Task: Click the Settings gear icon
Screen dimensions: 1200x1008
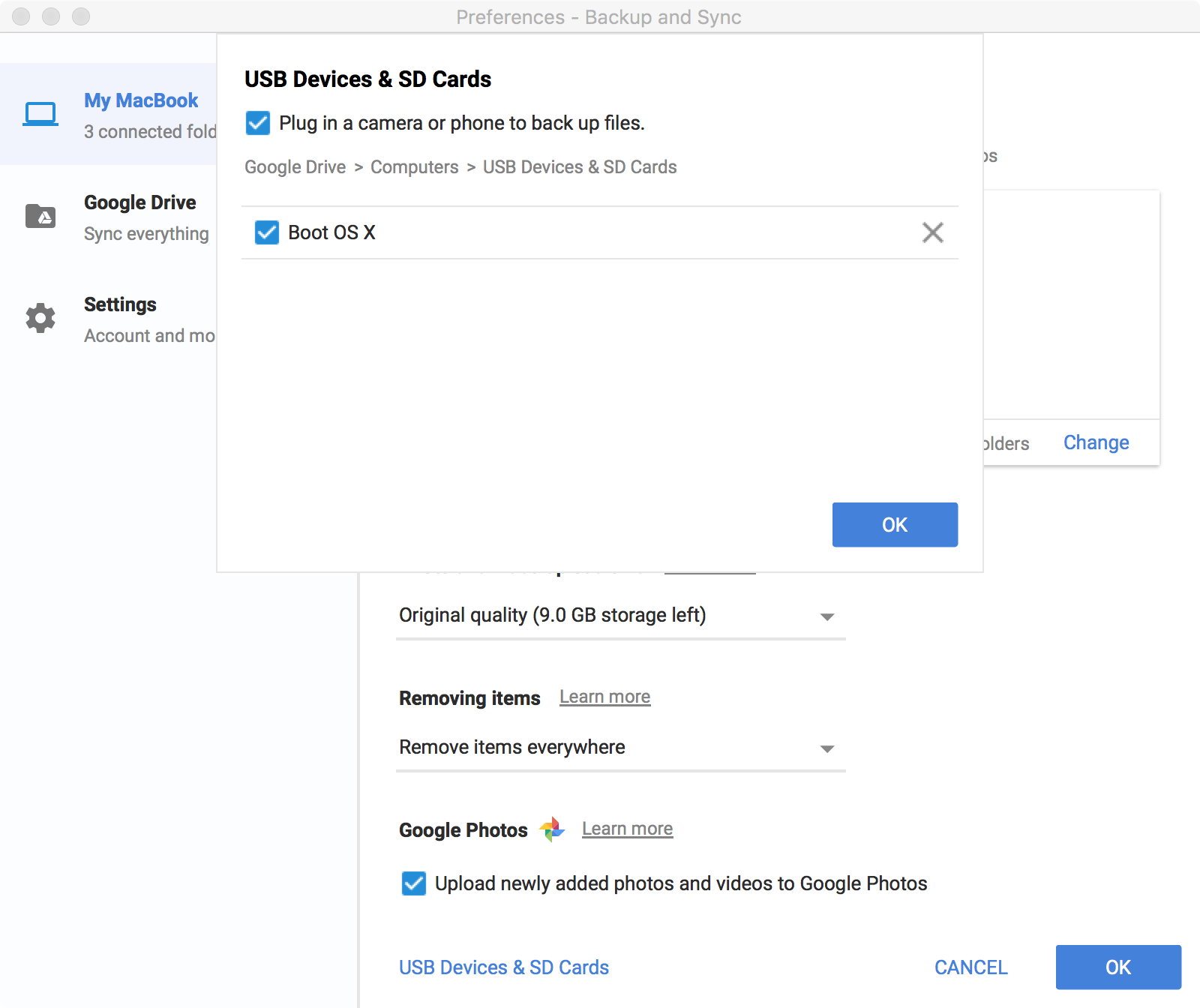Action: [40, 318]
